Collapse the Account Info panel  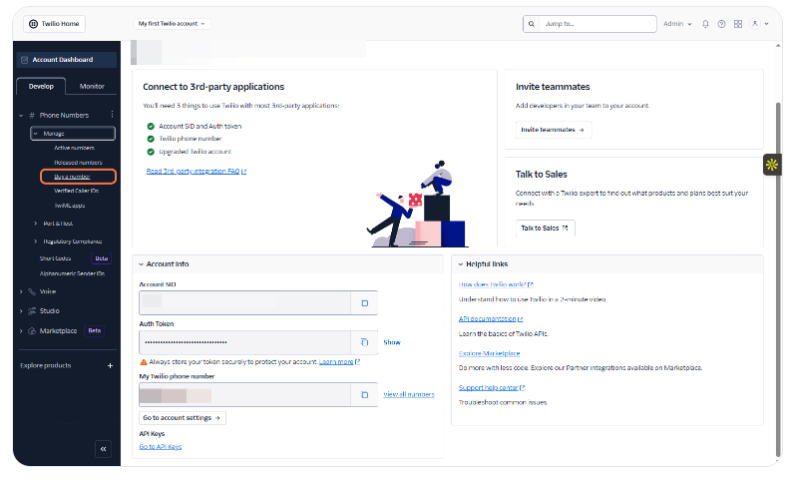141,264
